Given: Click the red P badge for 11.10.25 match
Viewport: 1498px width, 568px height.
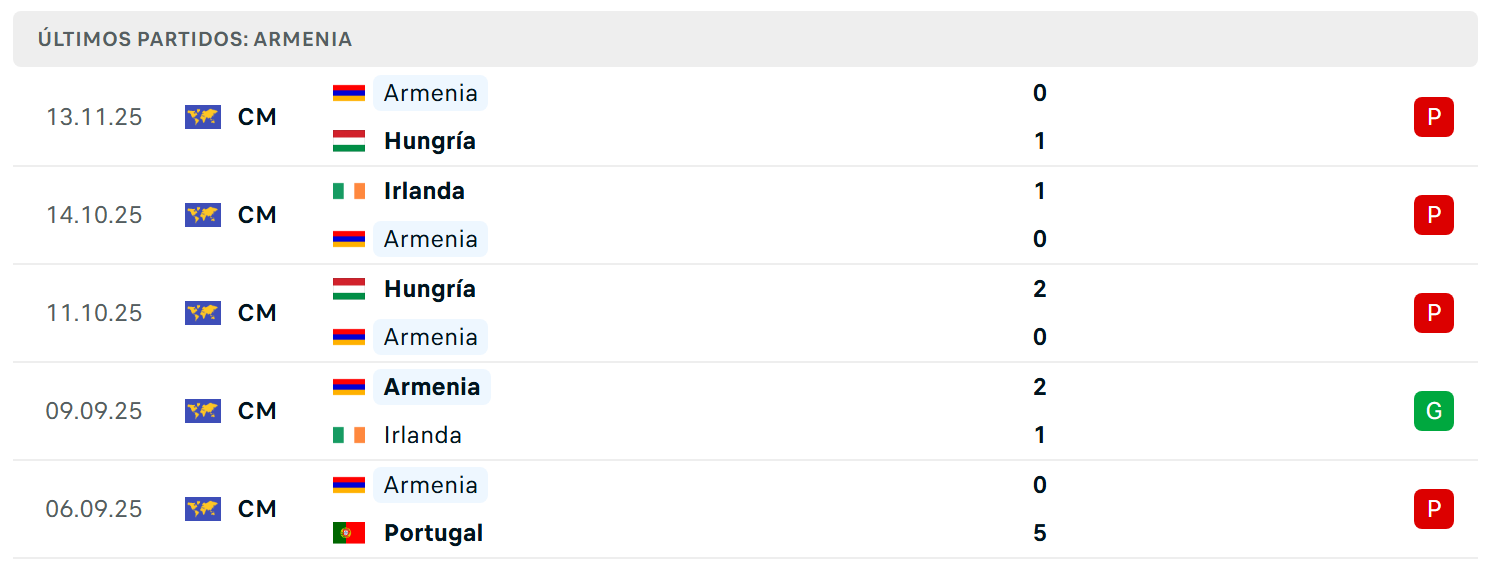Looking at the screenshot, I should (x=1433, y=313).
